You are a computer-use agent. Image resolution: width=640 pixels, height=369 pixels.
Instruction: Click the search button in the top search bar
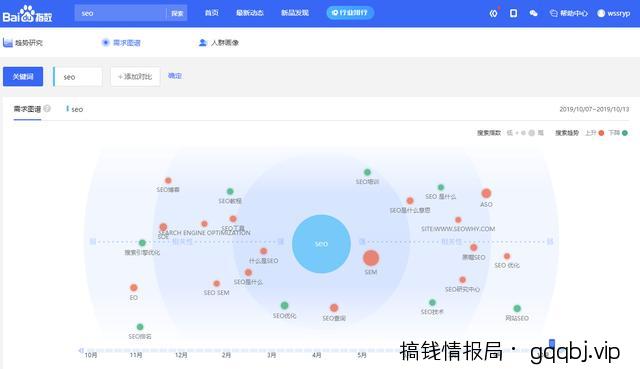[177, 13]
